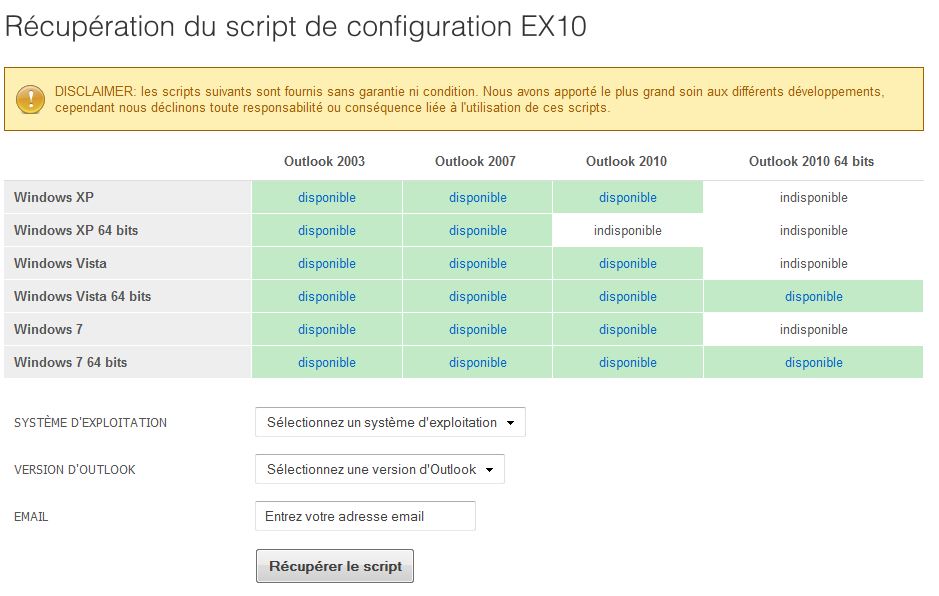Click disponible for Windows 7 64 bits Outlook 2010 64 bits
939x596 pixels.
tap(814, 362)
